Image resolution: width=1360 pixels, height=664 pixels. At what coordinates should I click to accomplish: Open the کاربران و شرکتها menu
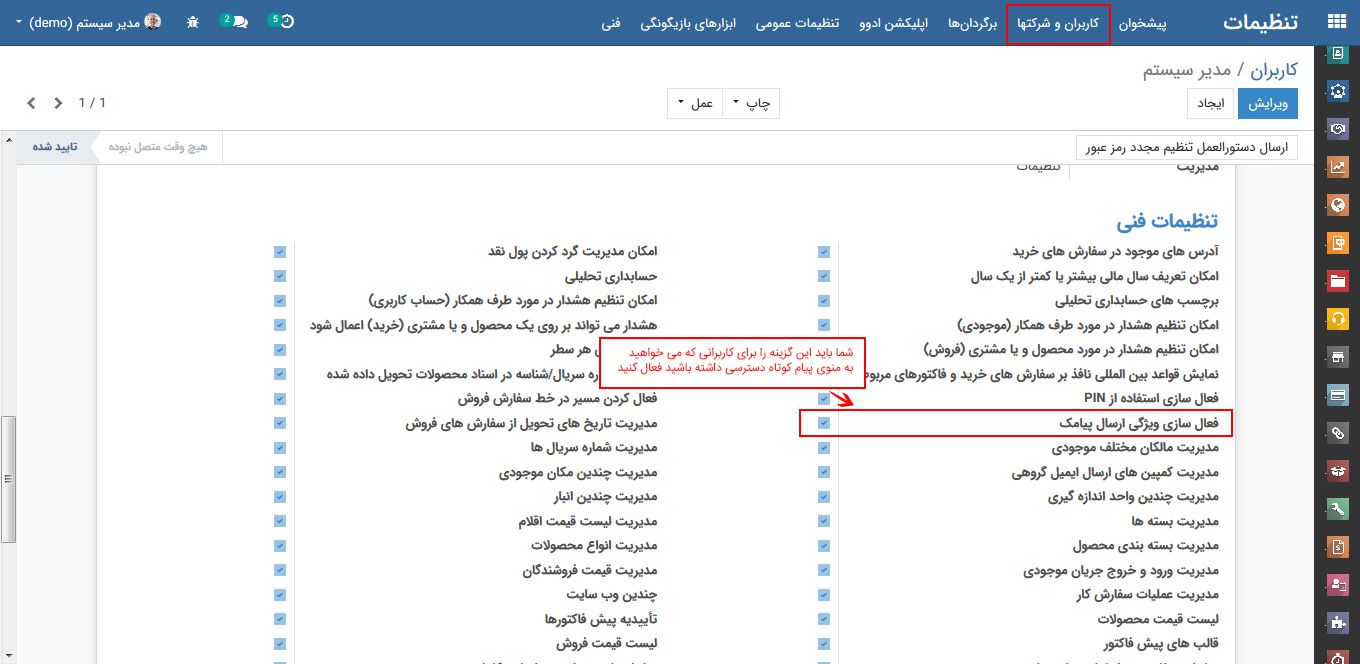pyautogui.click(x=1058, y=22)
